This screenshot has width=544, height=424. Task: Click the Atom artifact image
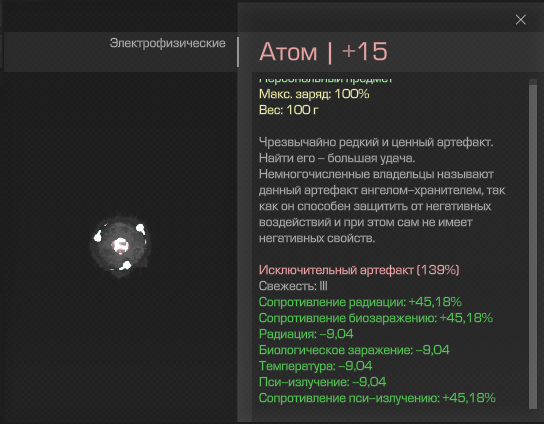click(120, 246)
